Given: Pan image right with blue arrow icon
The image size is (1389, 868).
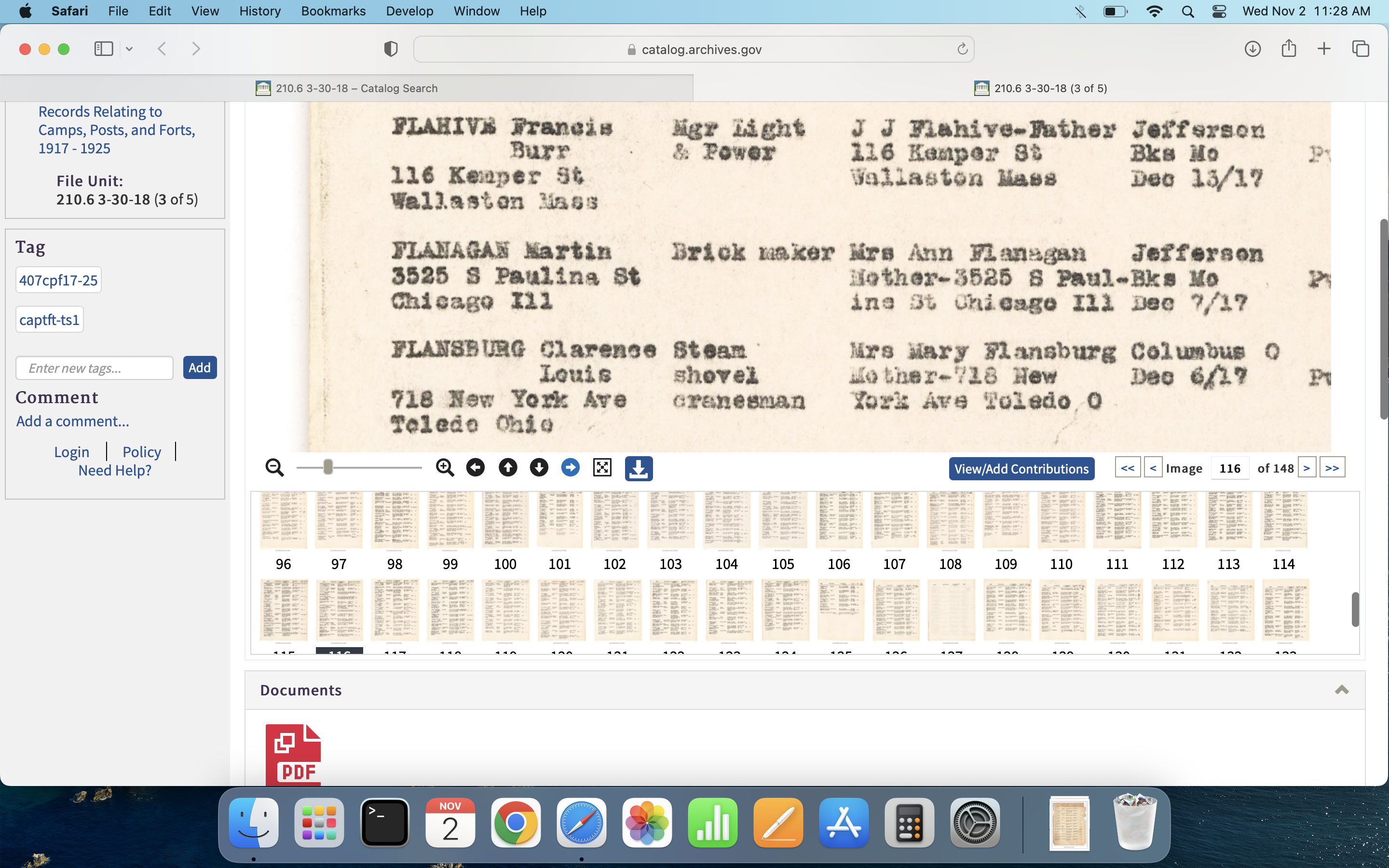Looking at the screenshot, I should 570,468.
